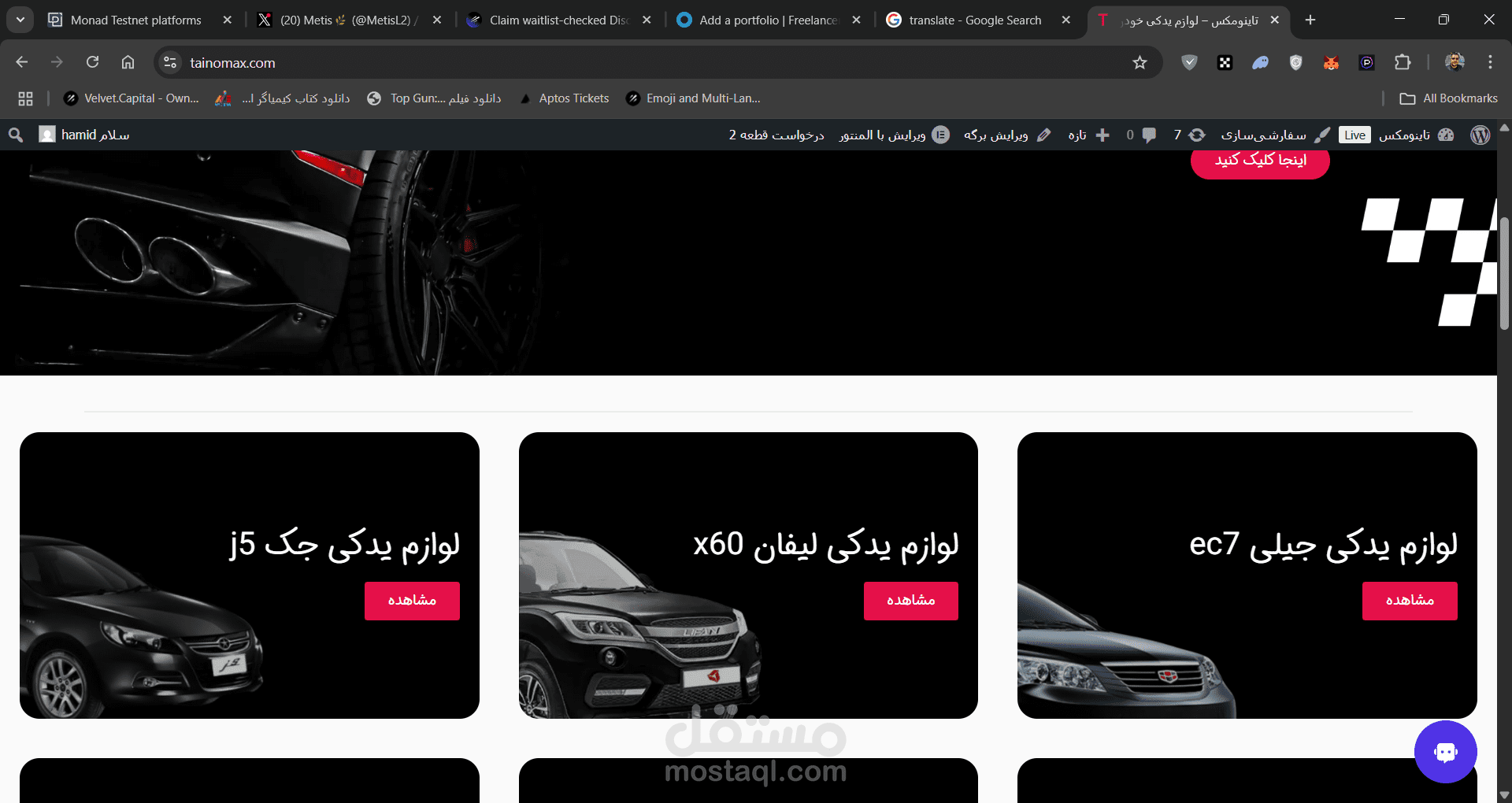Screen dimensions: 1512x803
Task: Open the tab search dropdown arrow
Action: pyautogui.click(x=20, y=20)
